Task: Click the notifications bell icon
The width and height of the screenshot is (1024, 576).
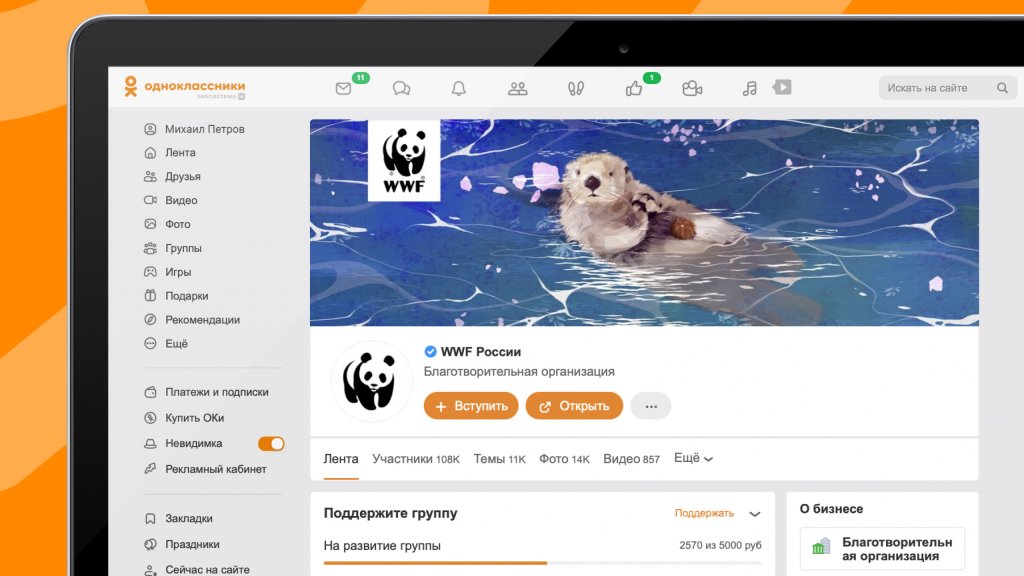Action: (x=459, y=88)
